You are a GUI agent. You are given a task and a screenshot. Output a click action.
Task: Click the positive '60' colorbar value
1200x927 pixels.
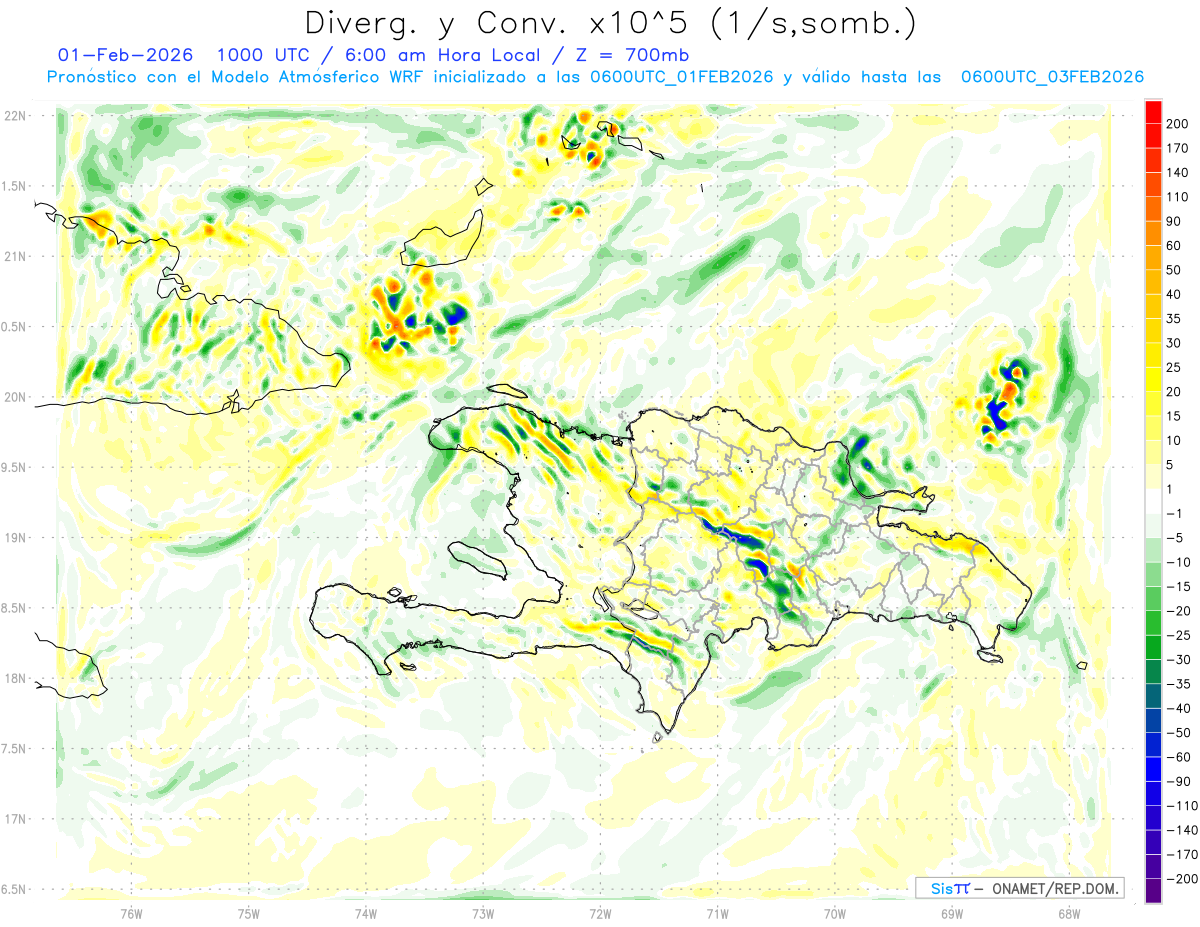click(x=1175, y=246)
